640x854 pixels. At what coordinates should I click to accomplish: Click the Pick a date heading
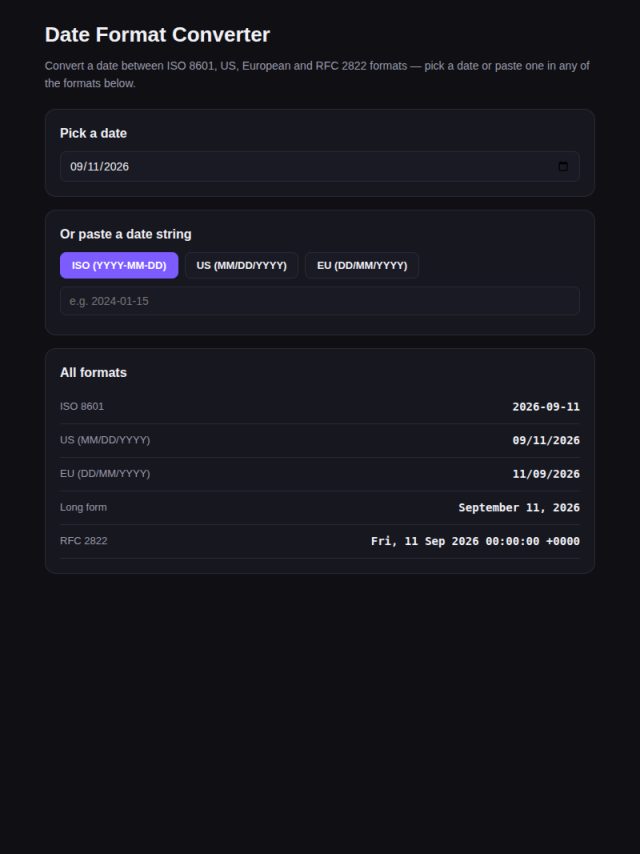coord(93,133)
